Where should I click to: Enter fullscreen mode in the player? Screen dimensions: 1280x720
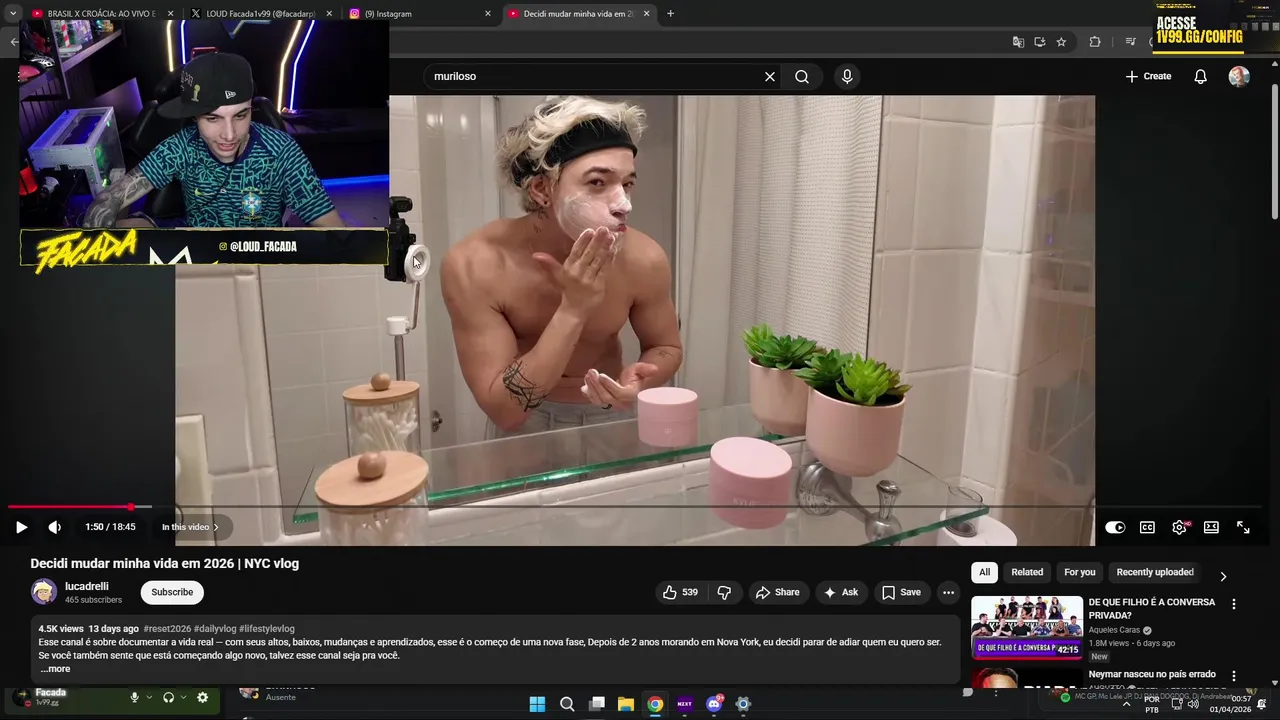coord(1243,527)
